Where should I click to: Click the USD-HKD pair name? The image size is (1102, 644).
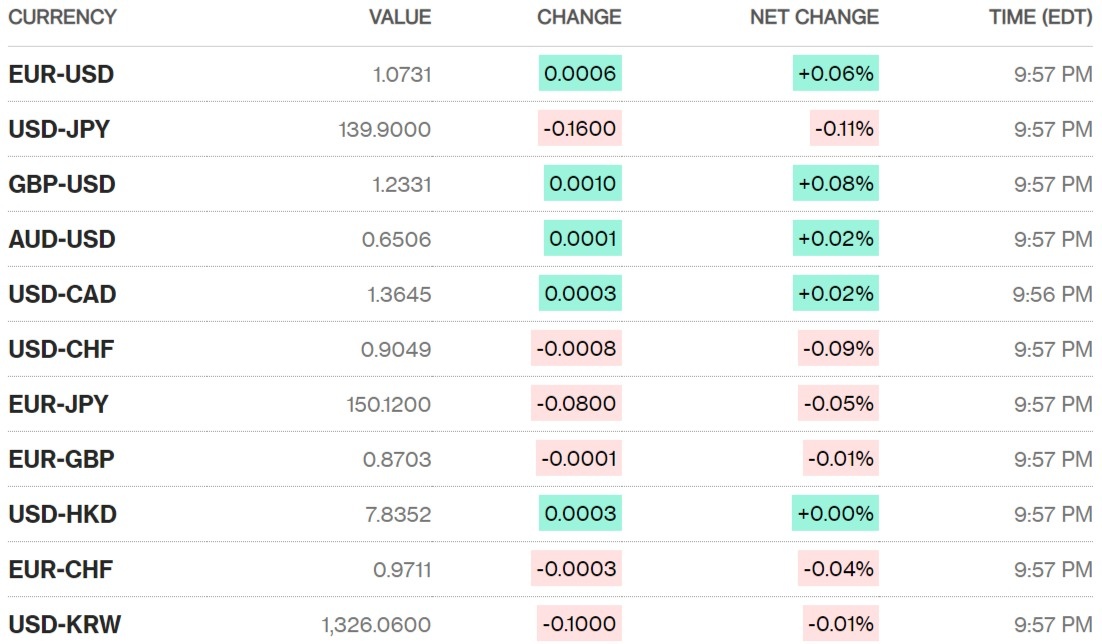coord(62,514)
